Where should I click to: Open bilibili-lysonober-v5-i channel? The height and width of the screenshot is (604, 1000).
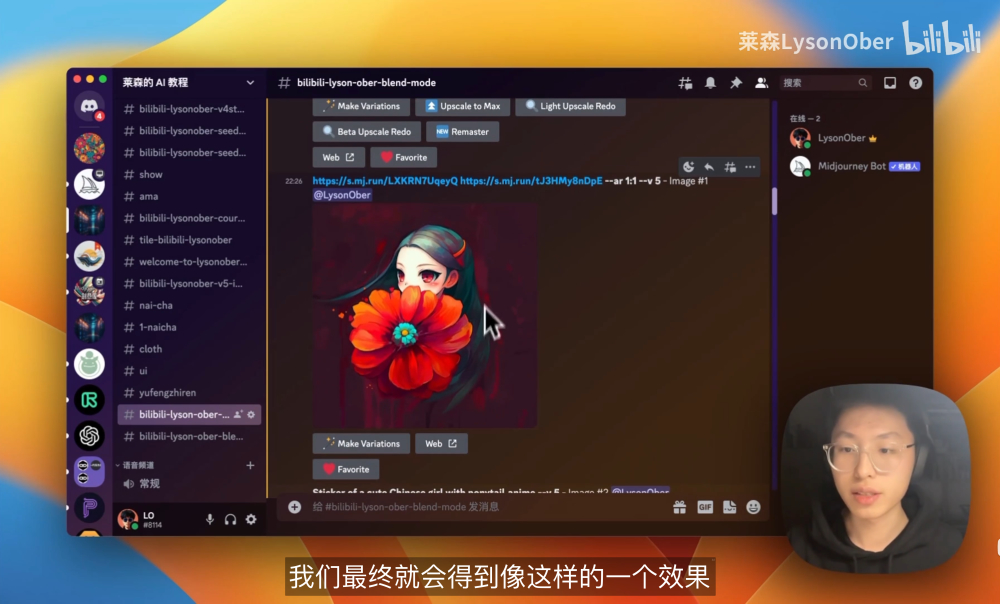[189, 283]
